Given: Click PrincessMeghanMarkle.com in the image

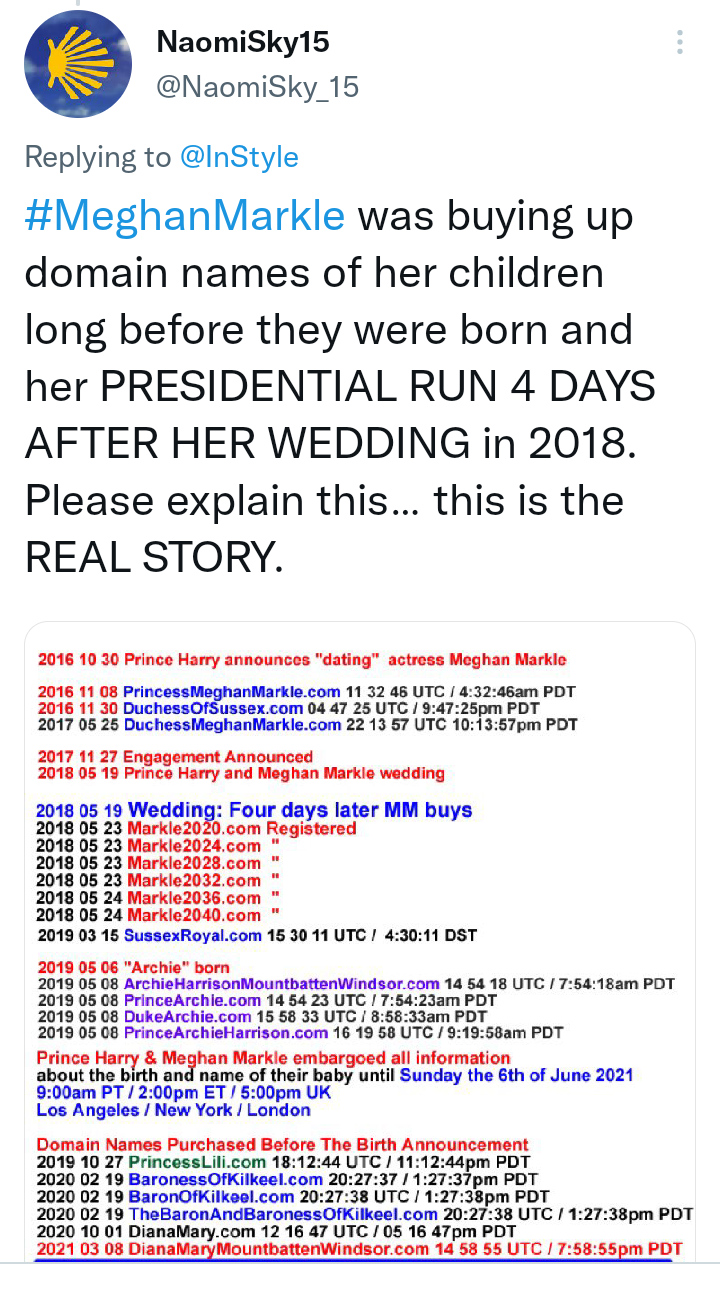Looking at the screenshot, I should 232,691.
